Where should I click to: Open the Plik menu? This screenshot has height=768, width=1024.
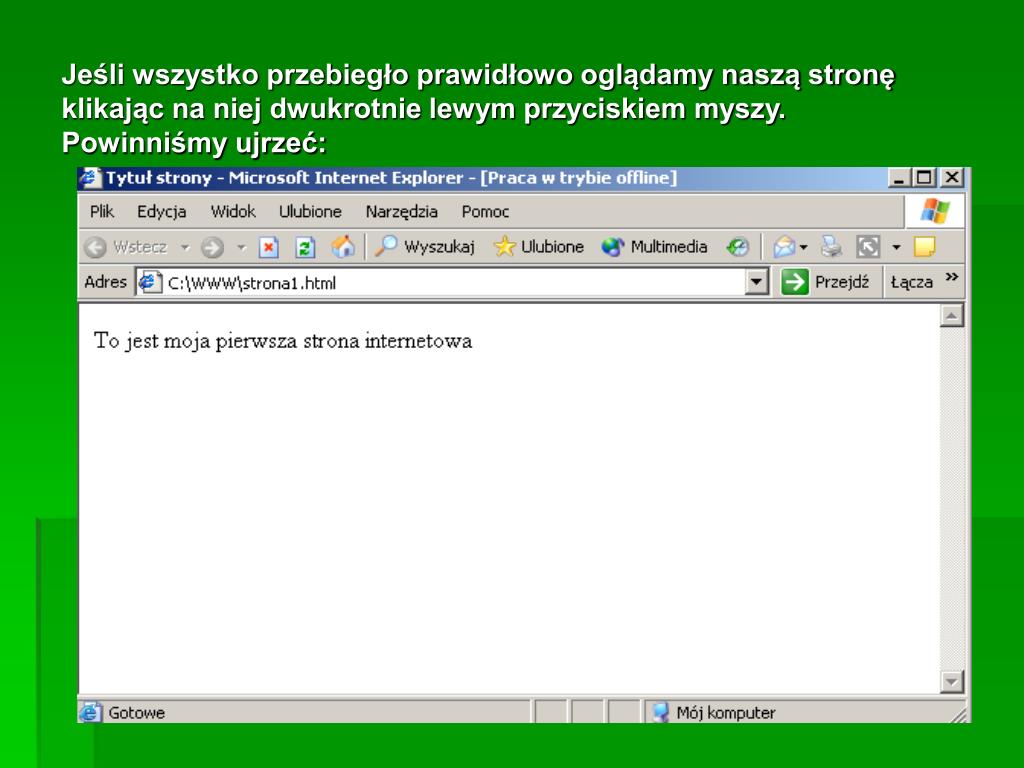(102, 212)
